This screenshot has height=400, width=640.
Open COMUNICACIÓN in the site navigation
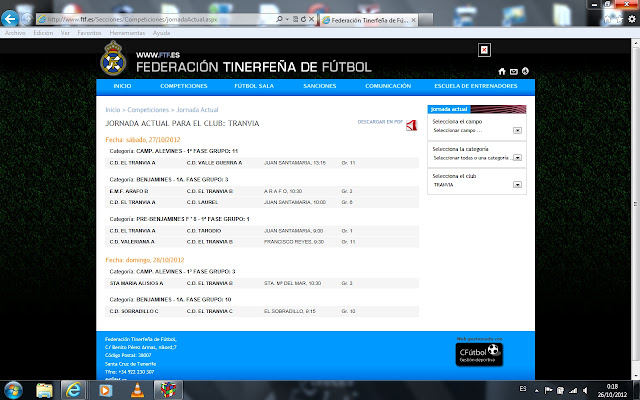tap(388, 86)
